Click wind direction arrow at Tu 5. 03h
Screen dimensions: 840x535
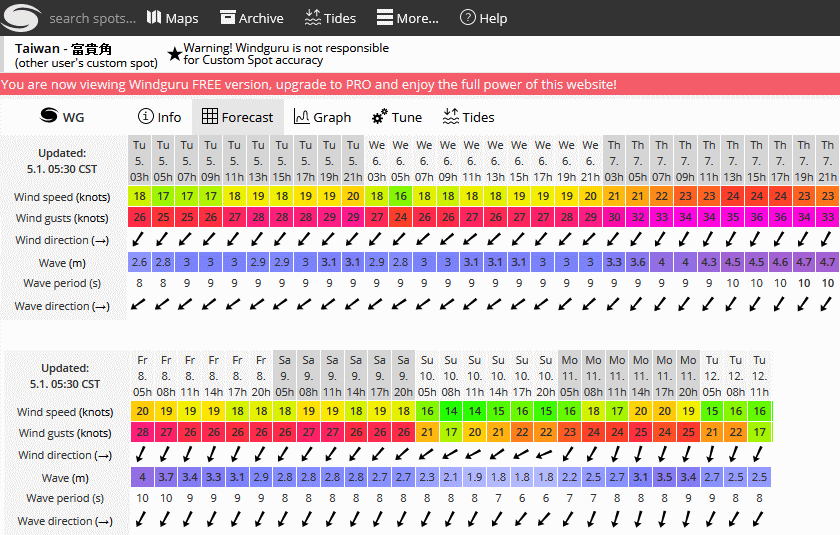click(139, 239)
